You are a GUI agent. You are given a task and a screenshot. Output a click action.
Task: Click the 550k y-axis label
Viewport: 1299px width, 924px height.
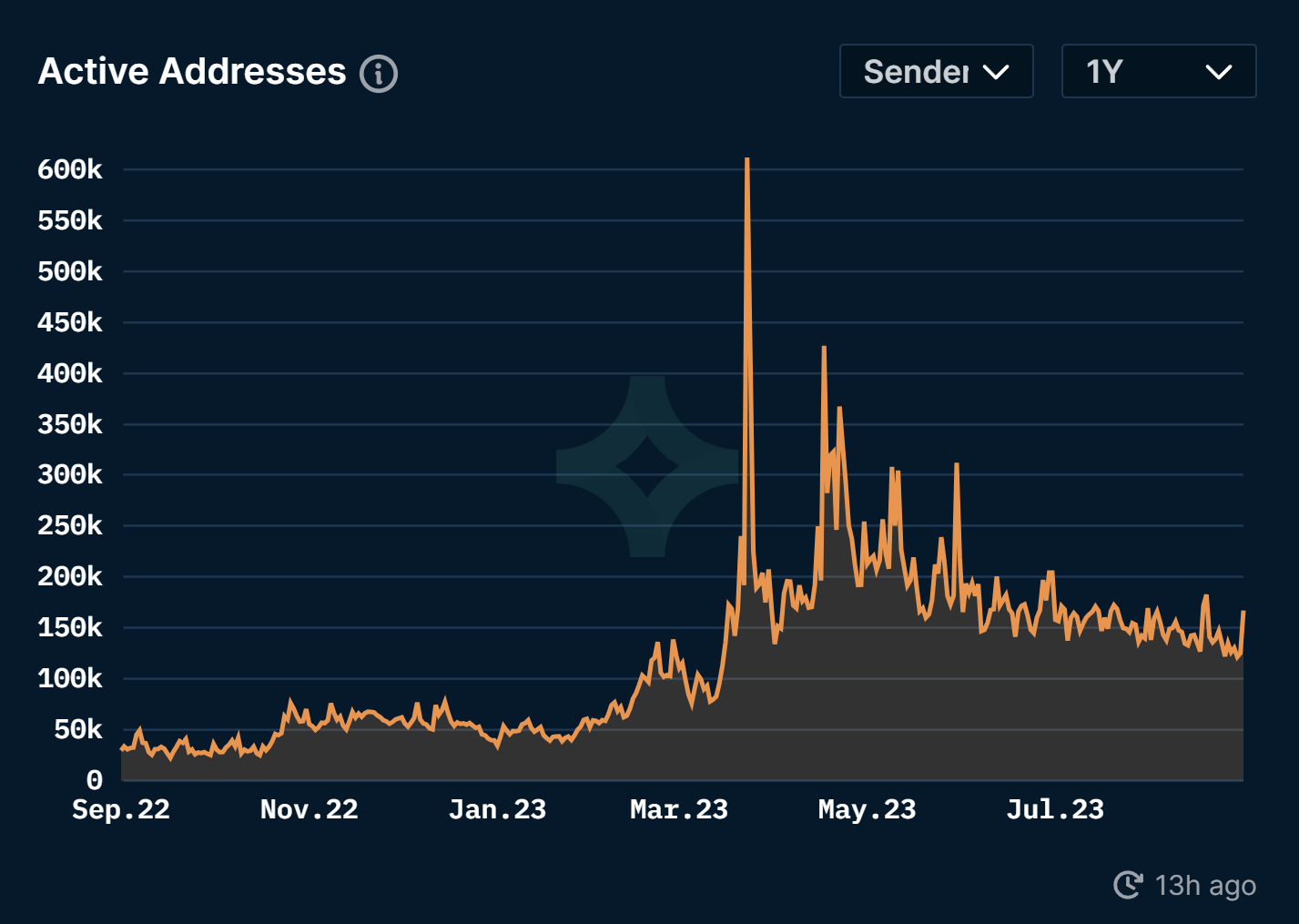[x=70, y=220]
